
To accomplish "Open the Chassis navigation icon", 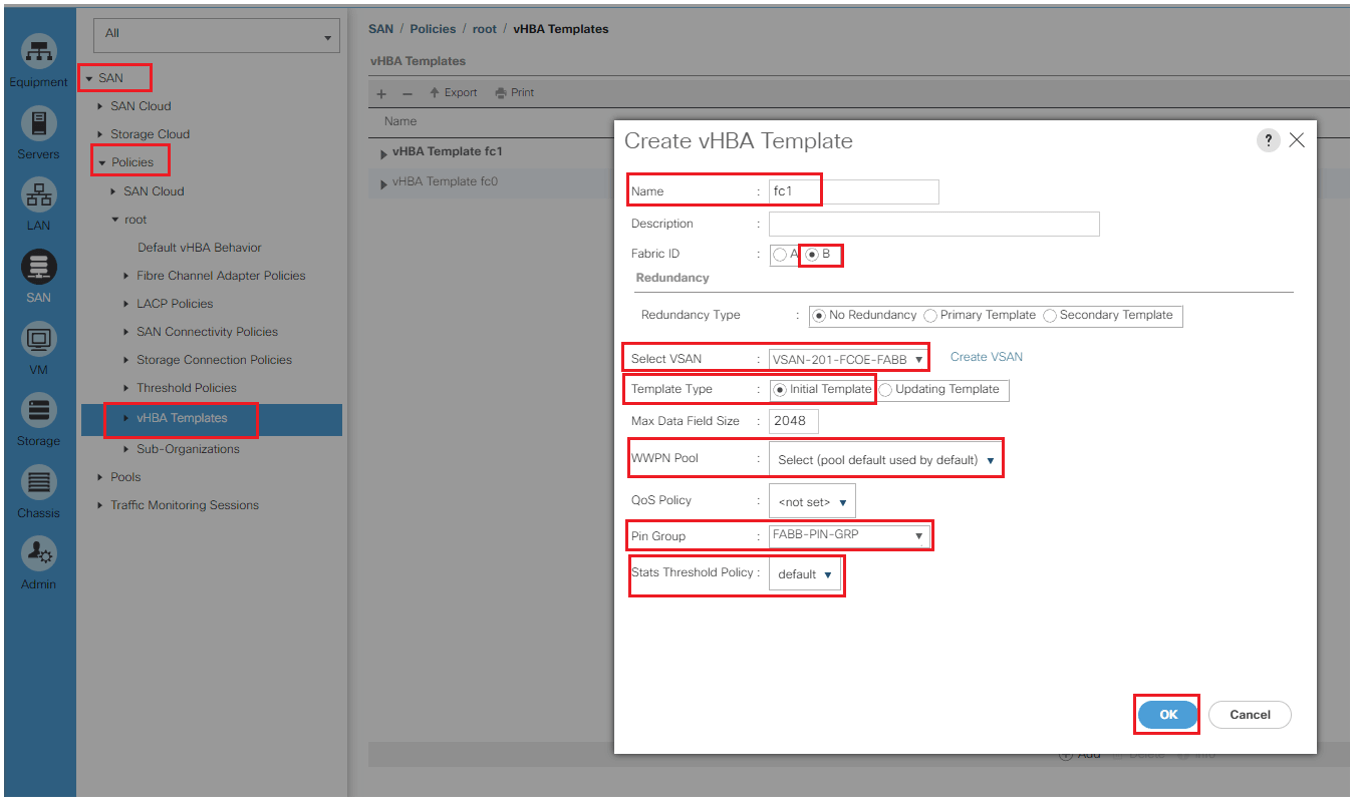I will click(39, 482).
